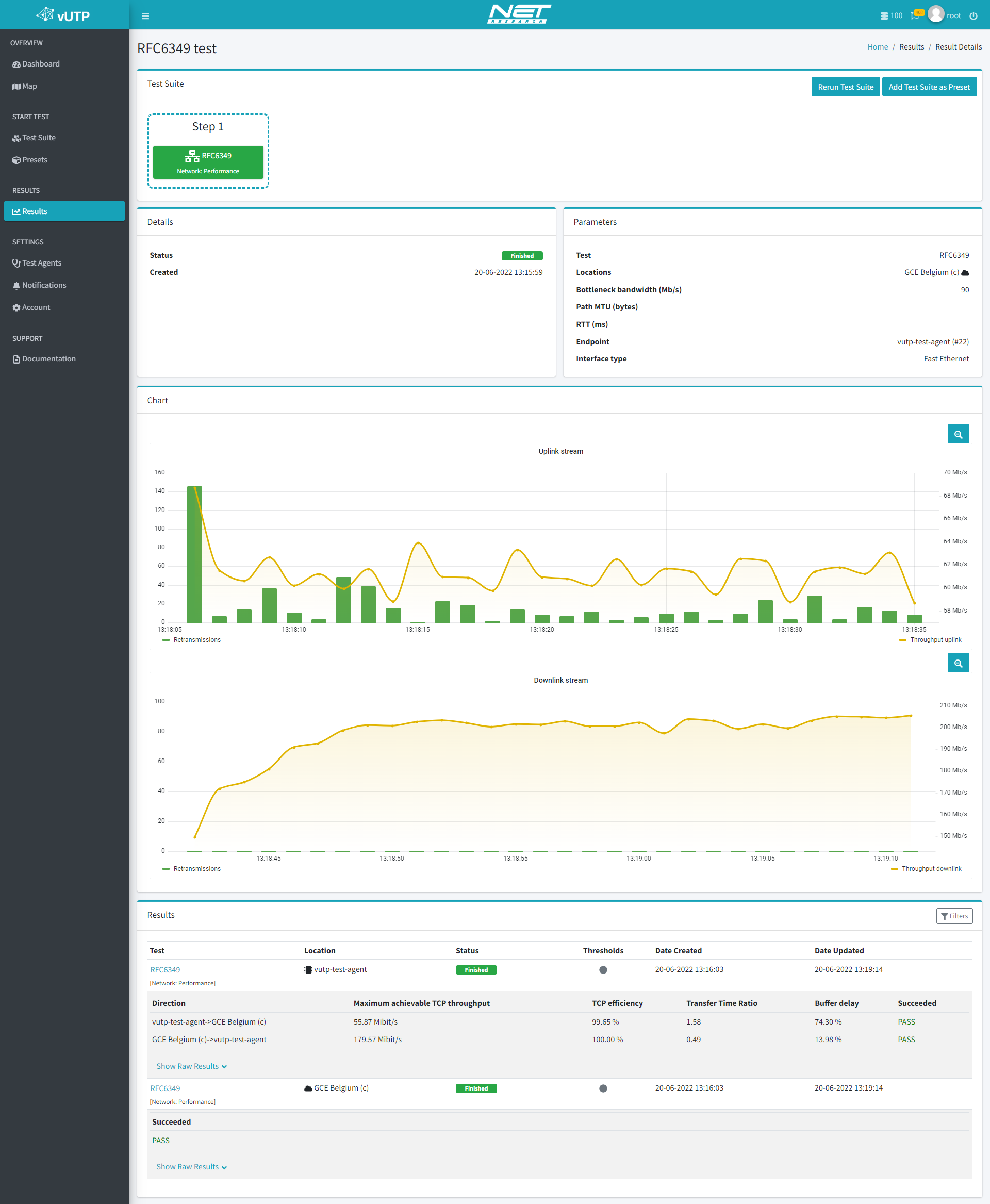Open the results Filters button
Viewport: 990px width, 1204px height.
point(954,916)
